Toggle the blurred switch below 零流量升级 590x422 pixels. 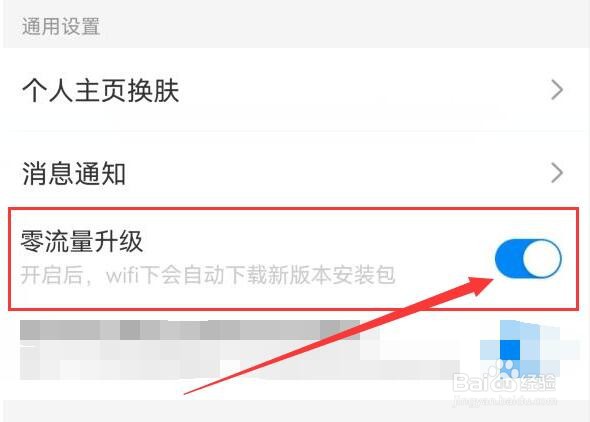point(520,348)
